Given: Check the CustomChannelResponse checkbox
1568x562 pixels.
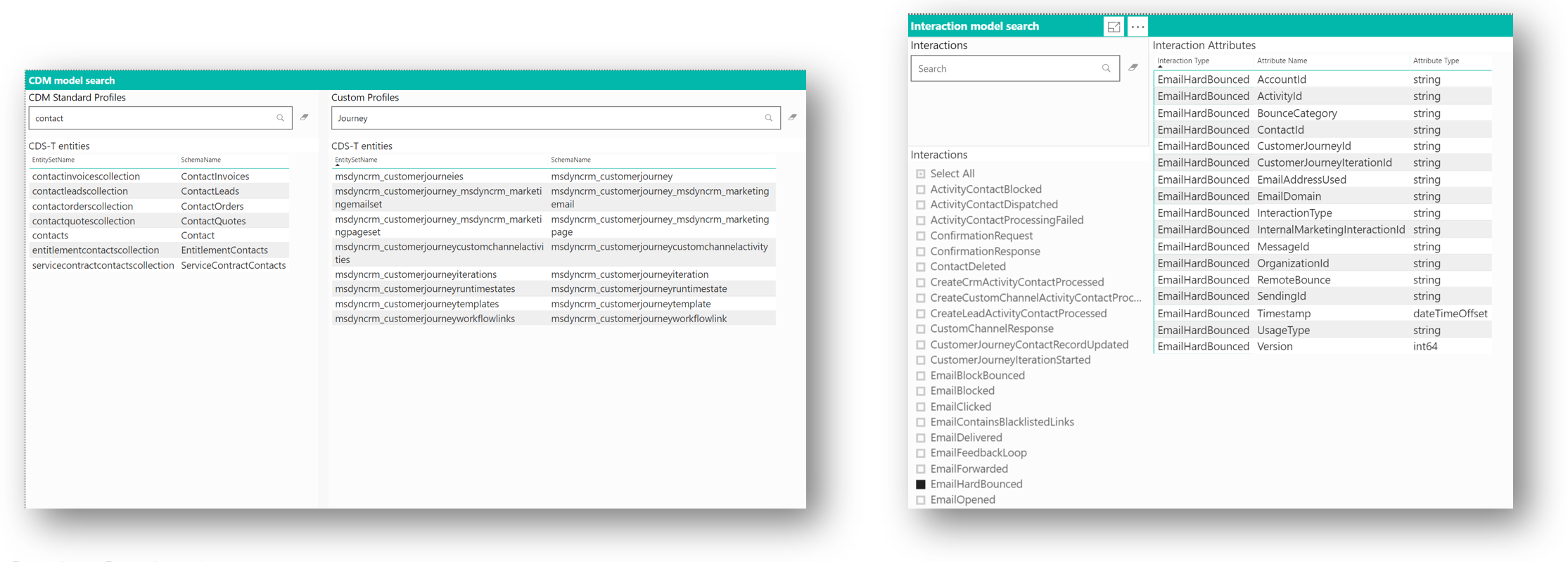Looking at the screenshot, I should 921,329.
